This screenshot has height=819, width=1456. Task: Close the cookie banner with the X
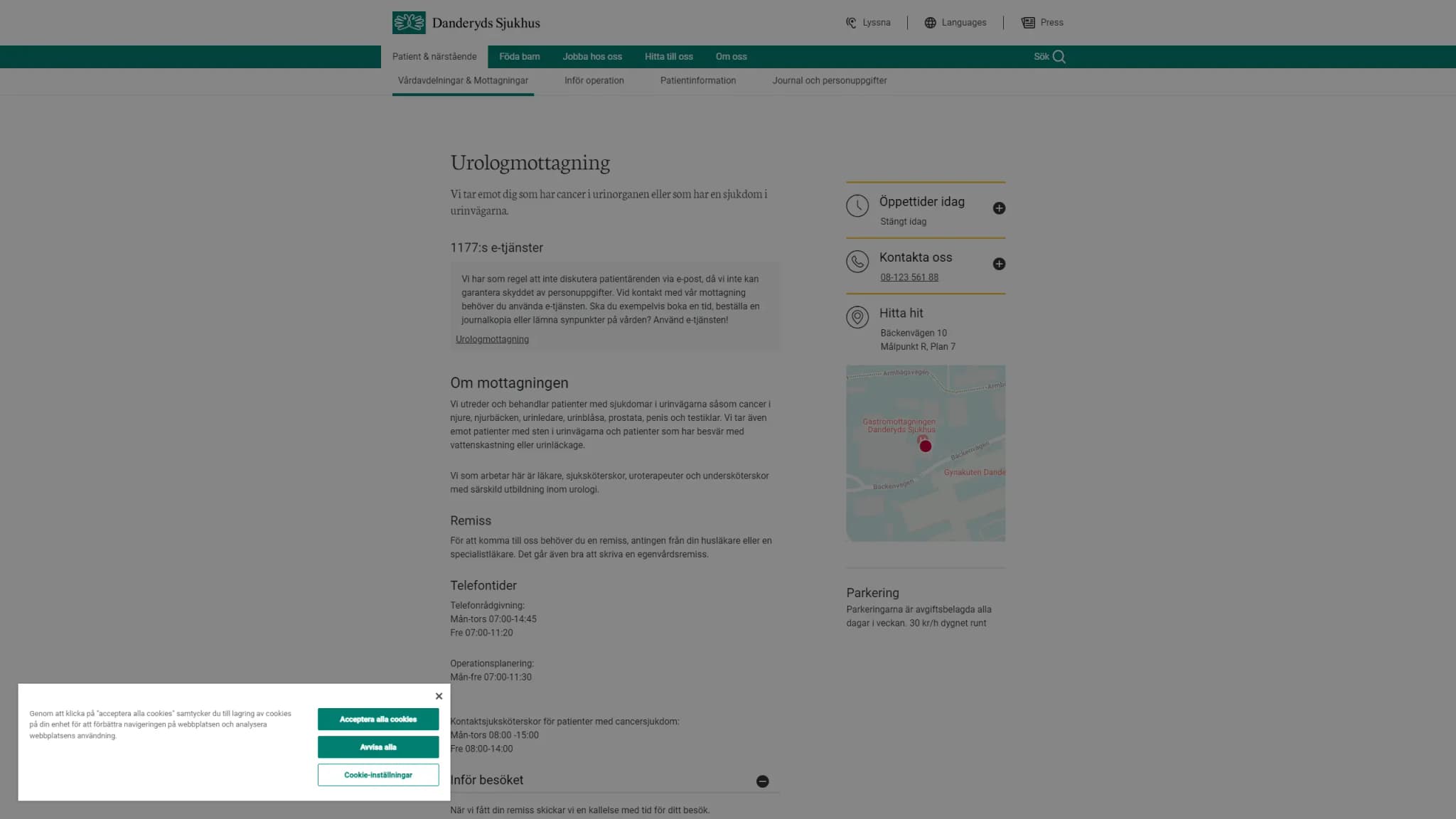439,696
